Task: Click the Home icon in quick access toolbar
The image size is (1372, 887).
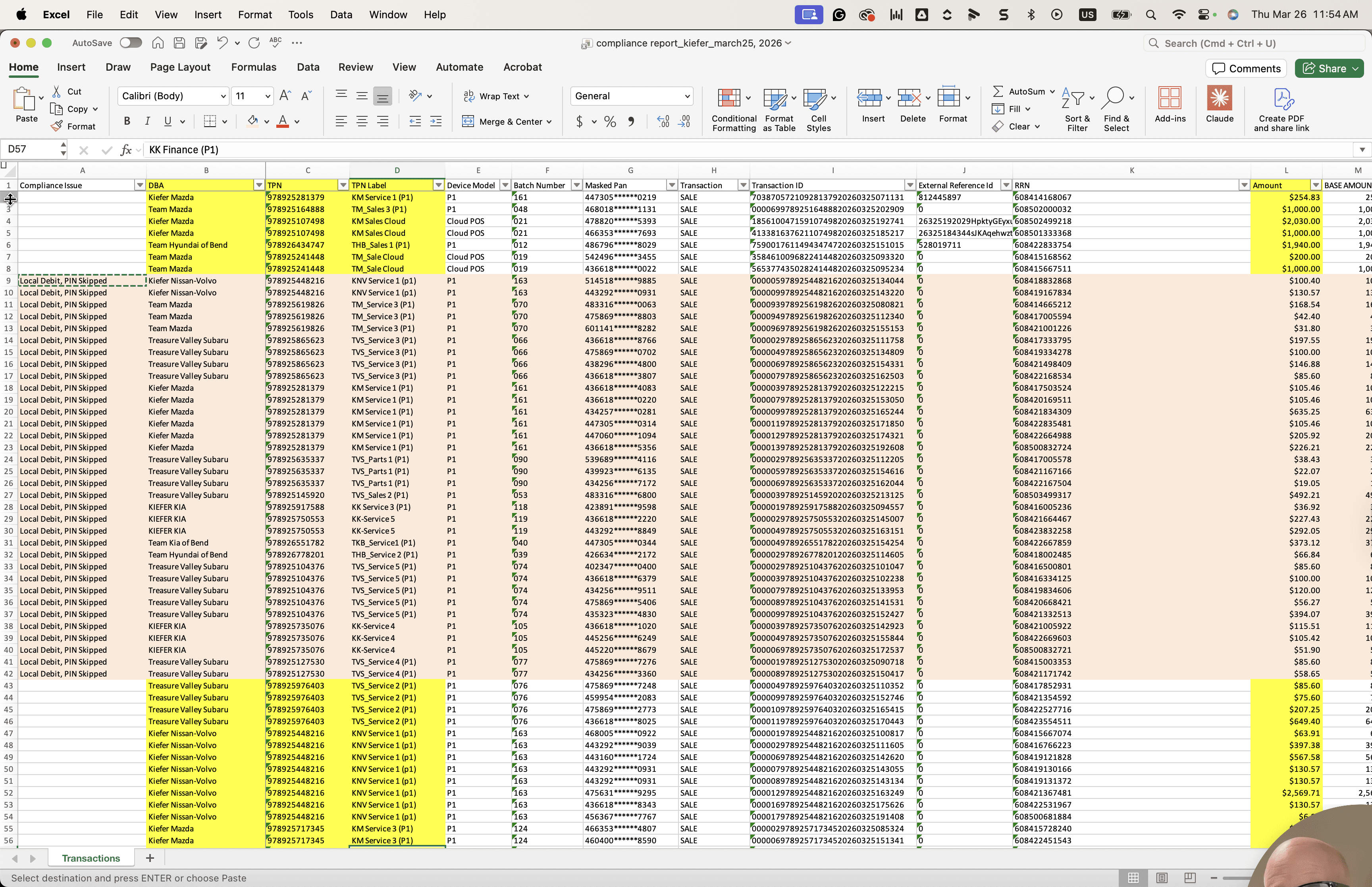Action: click(x=158, y=42)
